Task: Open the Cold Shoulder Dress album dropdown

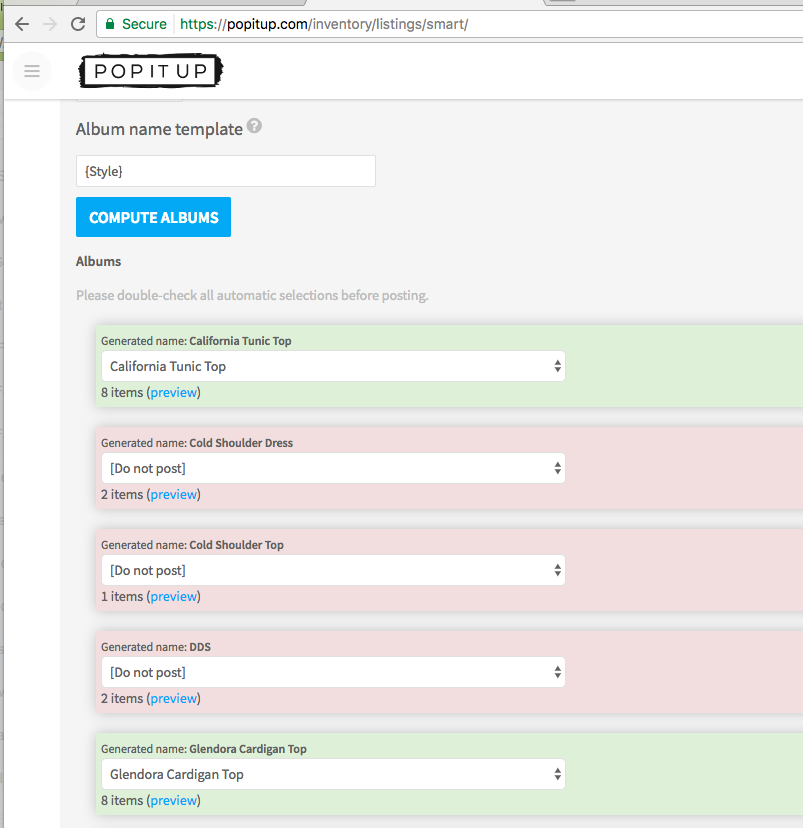Action: [x=333, y=468]
